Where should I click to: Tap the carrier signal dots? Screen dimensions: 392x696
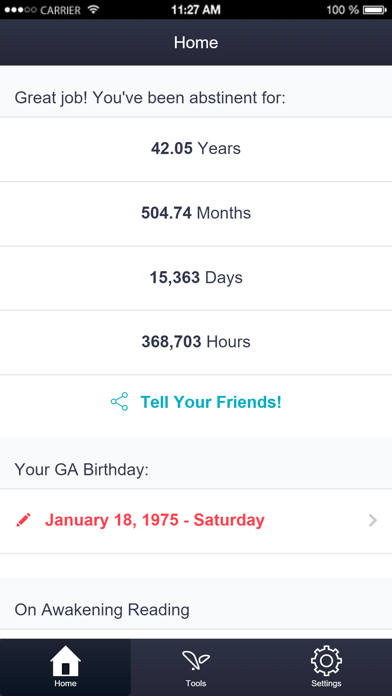point(20,10)
